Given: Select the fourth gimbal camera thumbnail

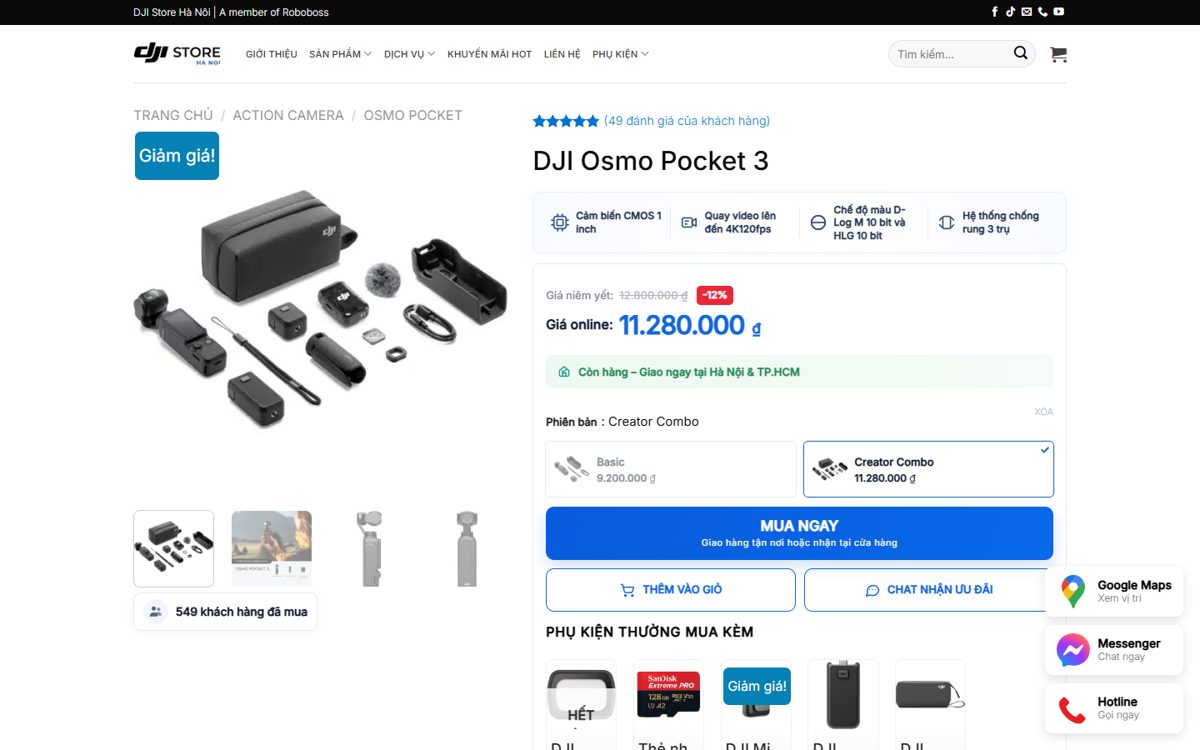Looking at the screenshot, I should tap(467, 549).
